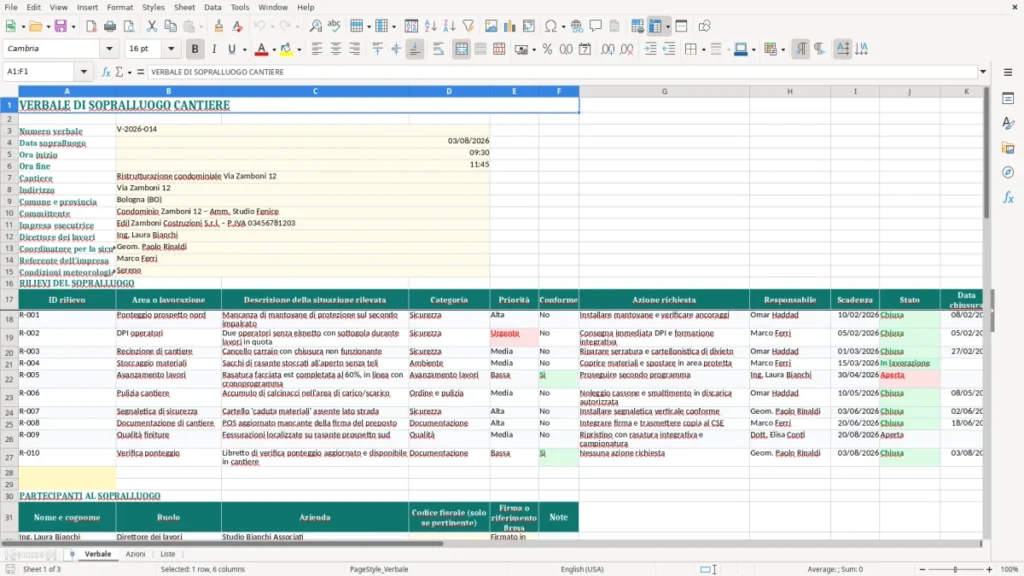Open Find and Replace magnifier icon
The image size is (1024, 576).
(x=315, y=26)
